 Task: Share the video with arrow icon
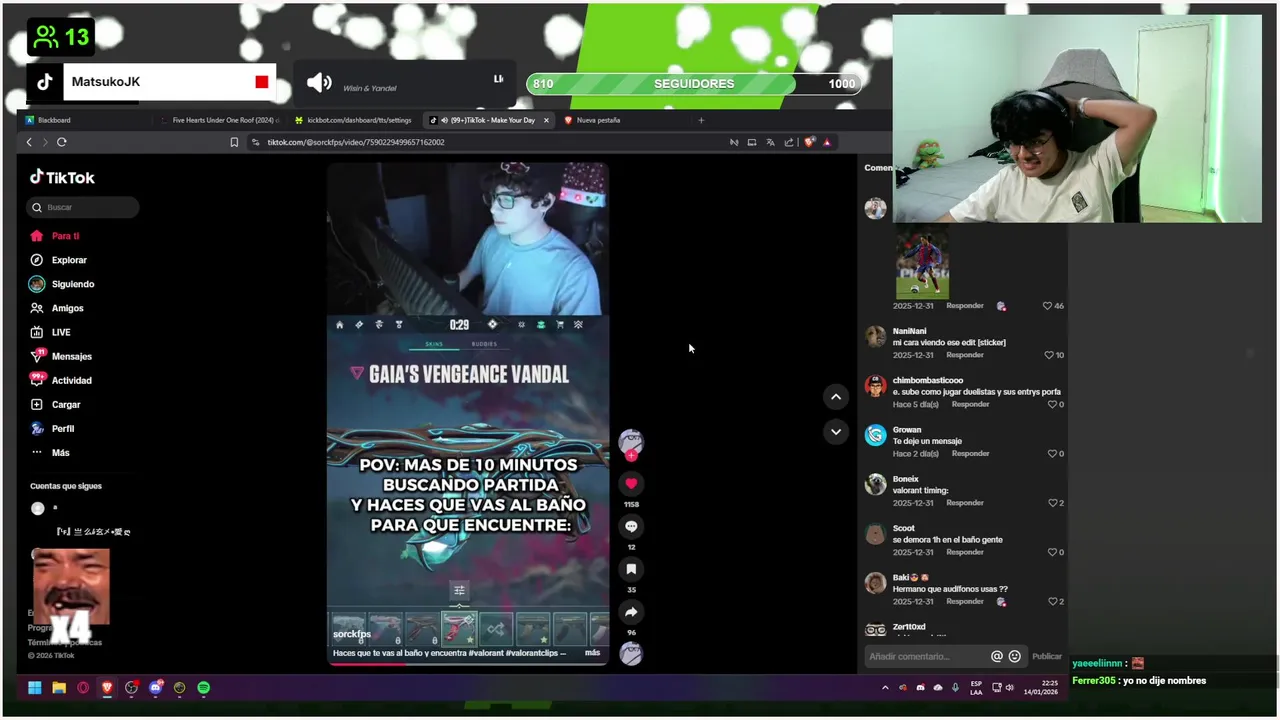(631, 612)
